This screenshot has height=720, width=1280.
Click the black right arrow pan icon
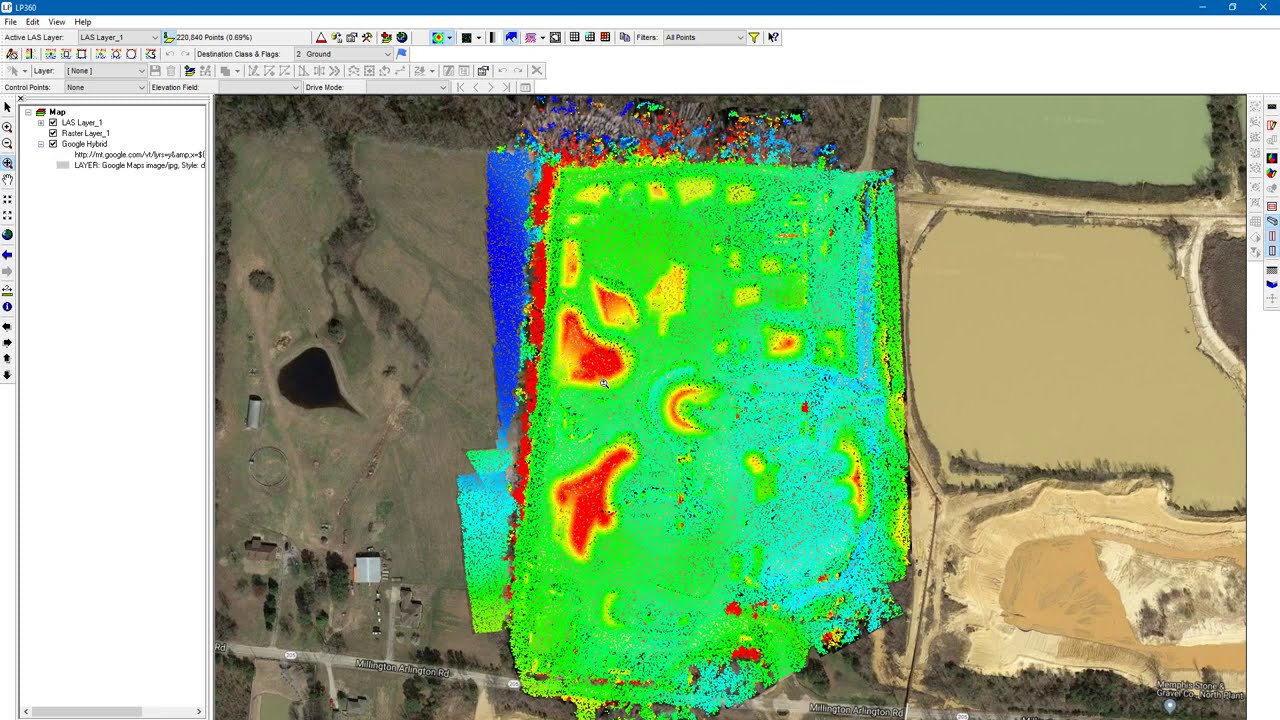tap(7, 343)
